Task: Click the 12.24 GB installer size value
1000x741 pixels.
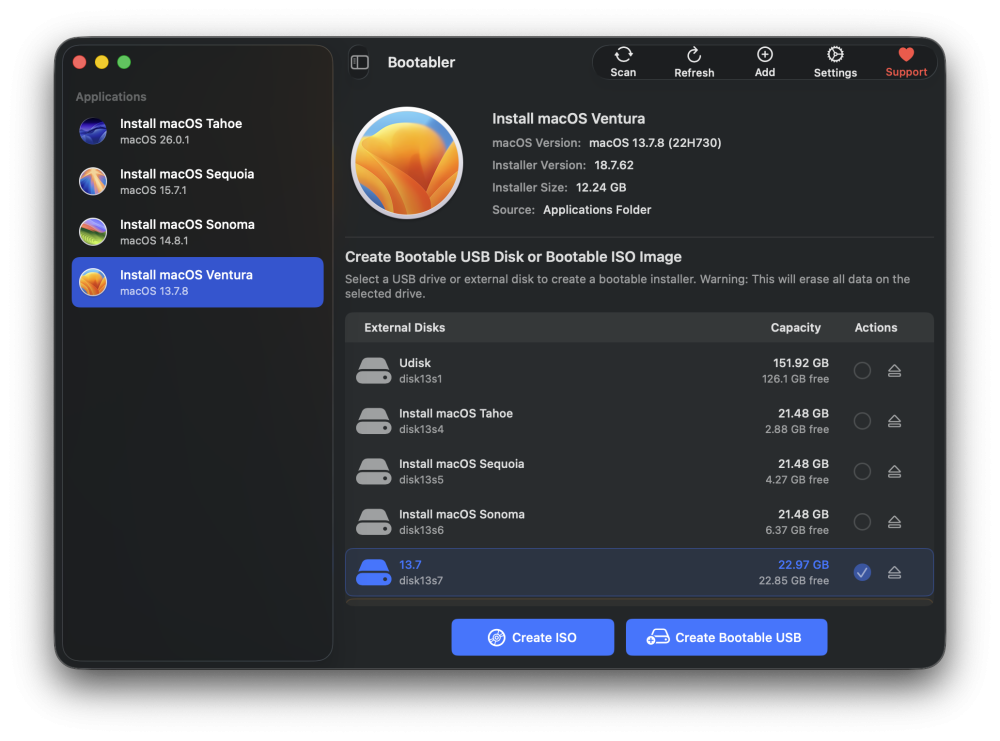Action: [601, 187]
